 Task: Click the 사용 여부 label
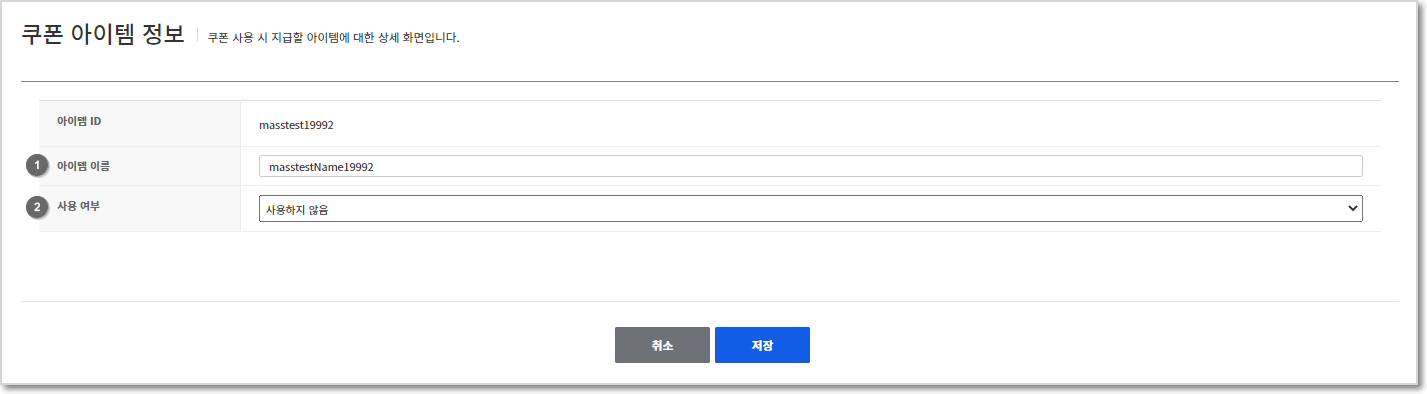tap(79, 205)
